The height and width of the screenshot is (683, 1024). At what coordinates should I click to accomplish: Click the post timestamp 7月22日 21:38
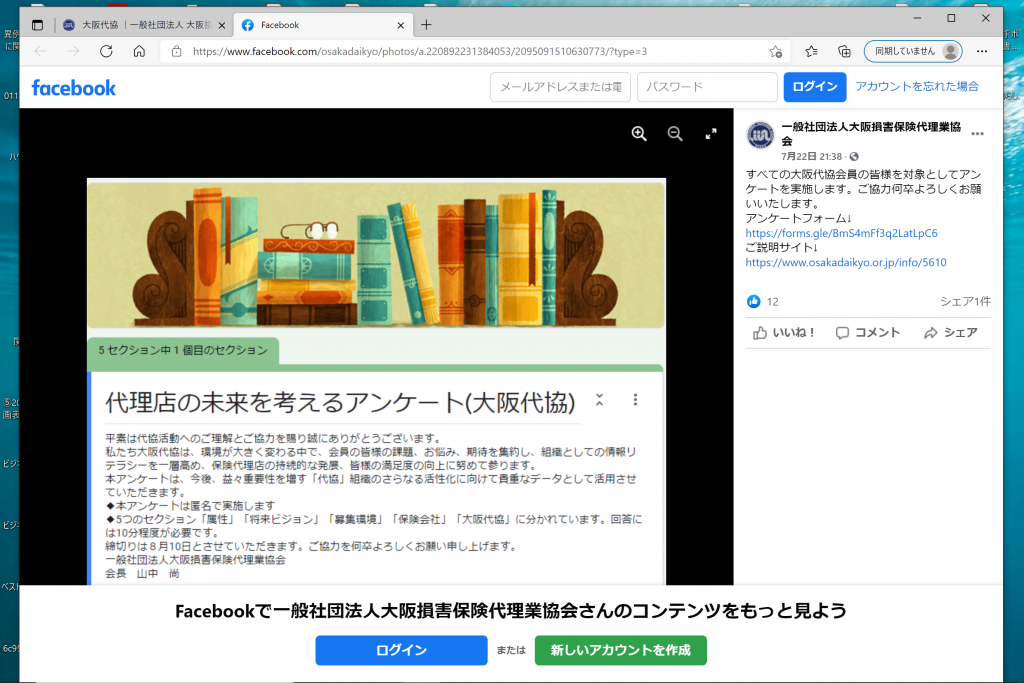coord(812,157)
